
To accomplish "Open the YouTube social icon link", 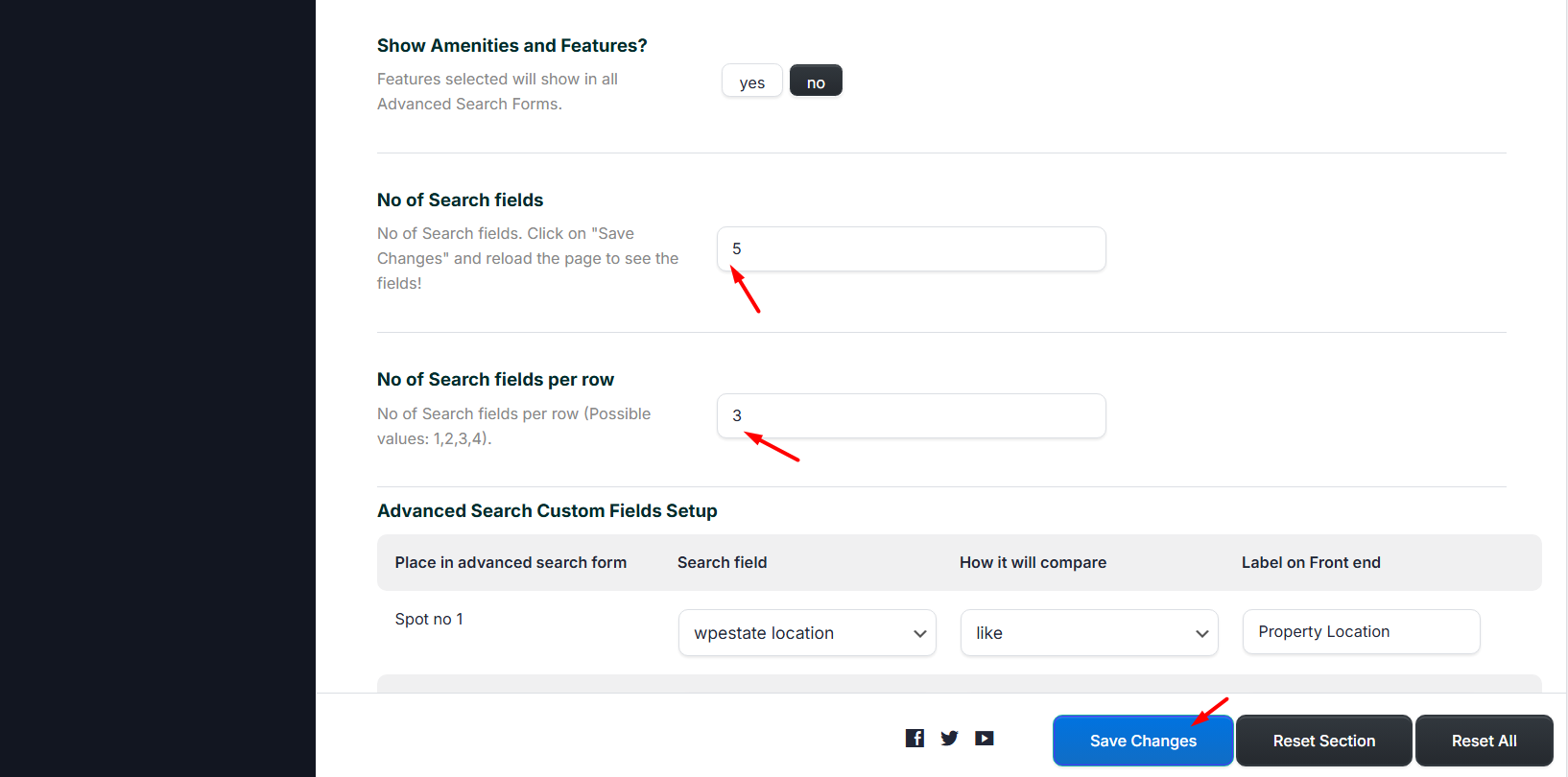I will [985, 738].
